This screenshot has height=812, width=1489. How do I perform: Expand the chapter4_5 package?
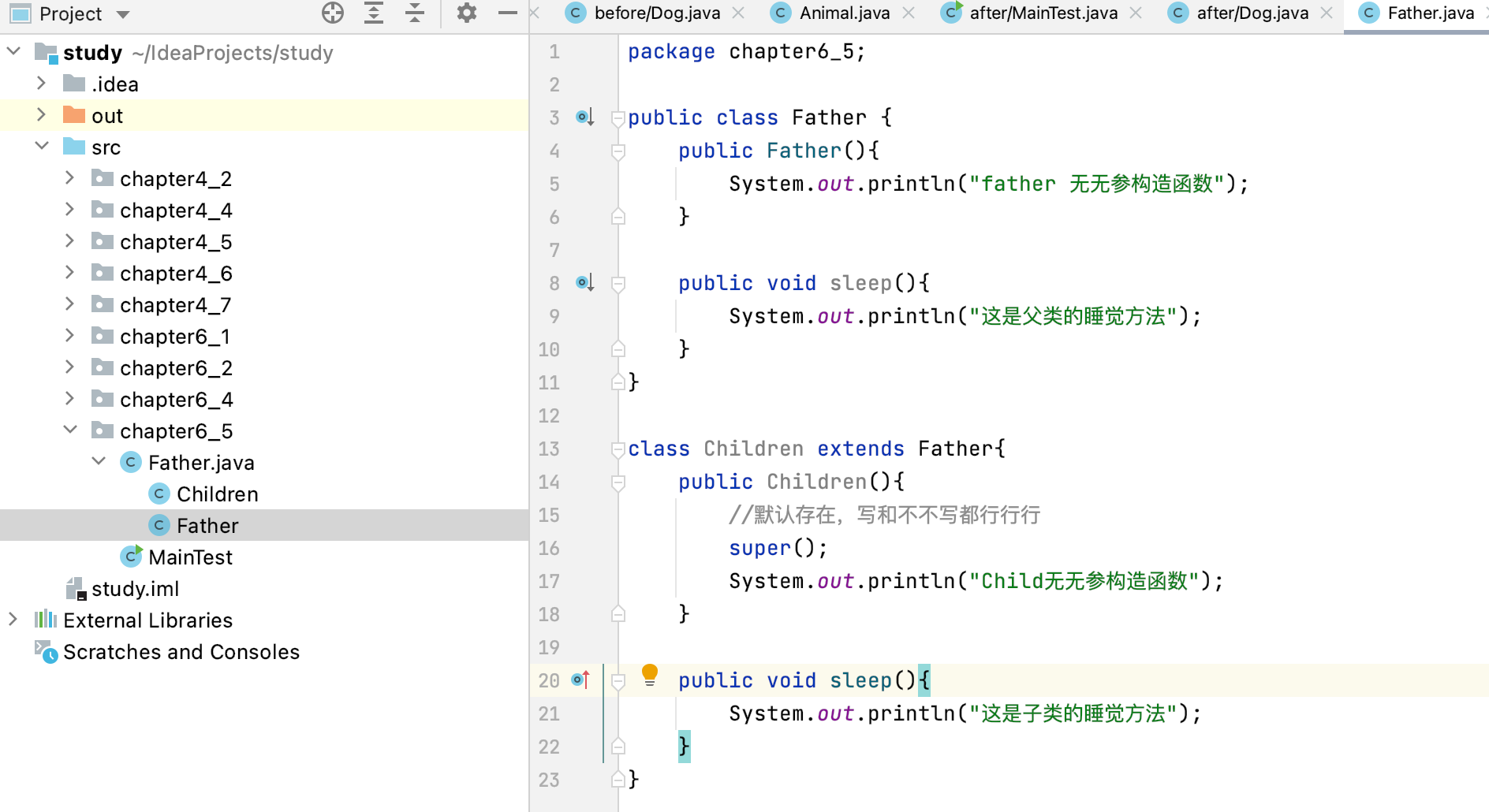pos(70,241)
